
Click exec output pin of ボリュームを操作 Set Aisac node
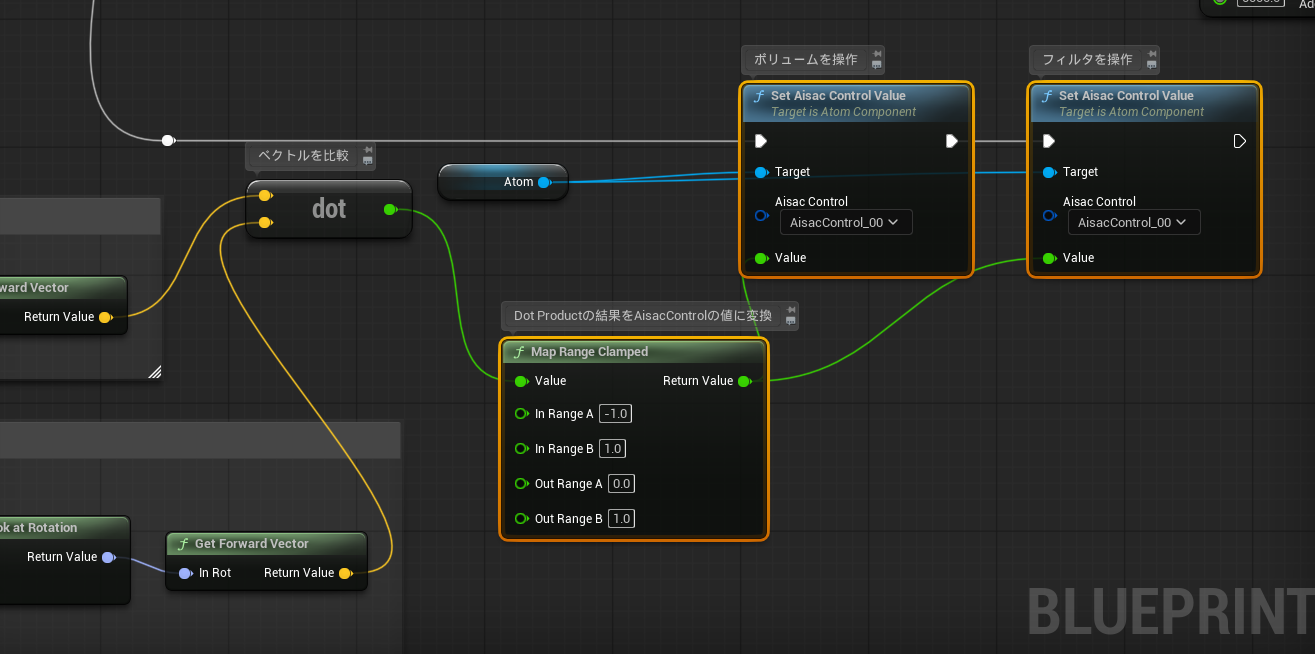click(x=952, y=141)
